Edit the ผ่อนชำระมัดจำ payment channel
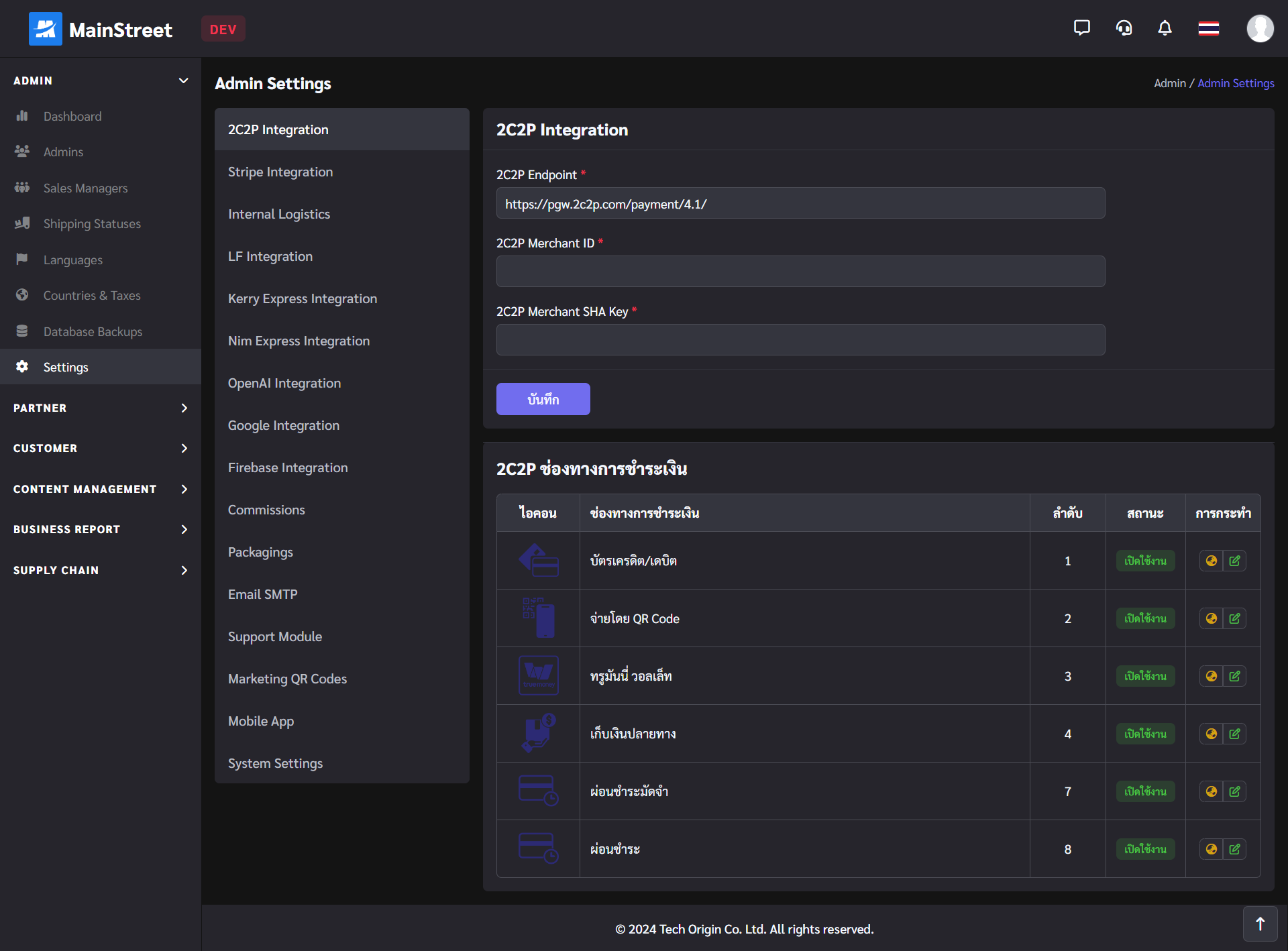This screenshot has height=951, width=1288. [x=1234, y=791]
